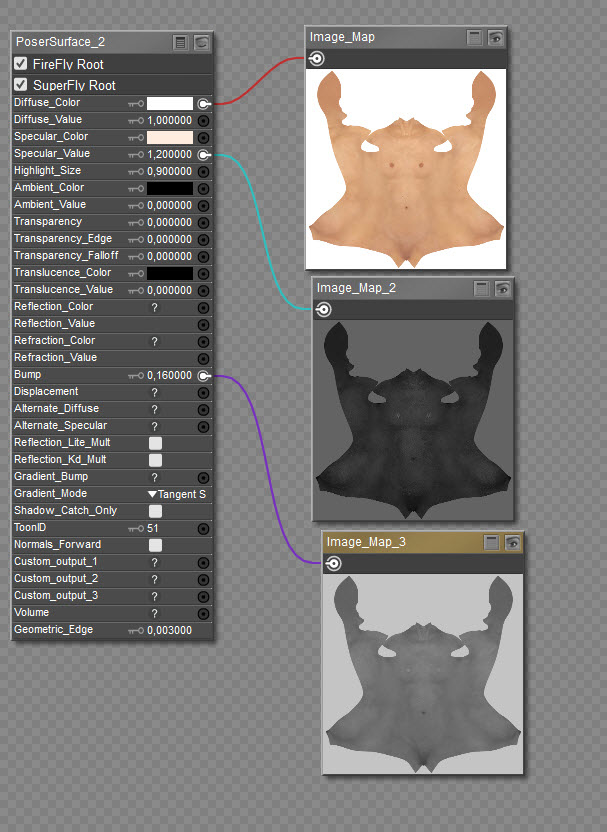
Task: Edit Highlight_Size field 0,900000
Action: click(170, 171)
